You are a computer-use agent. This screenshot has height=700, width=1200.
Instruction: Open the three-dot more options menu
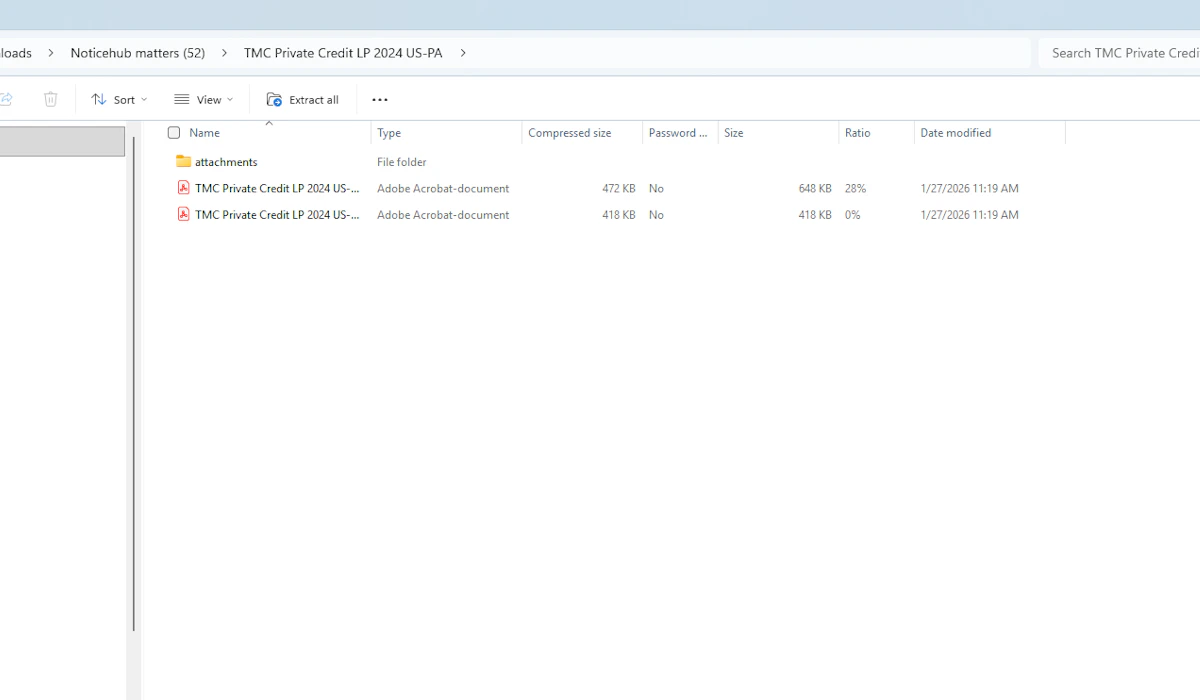tap(380, 99)
